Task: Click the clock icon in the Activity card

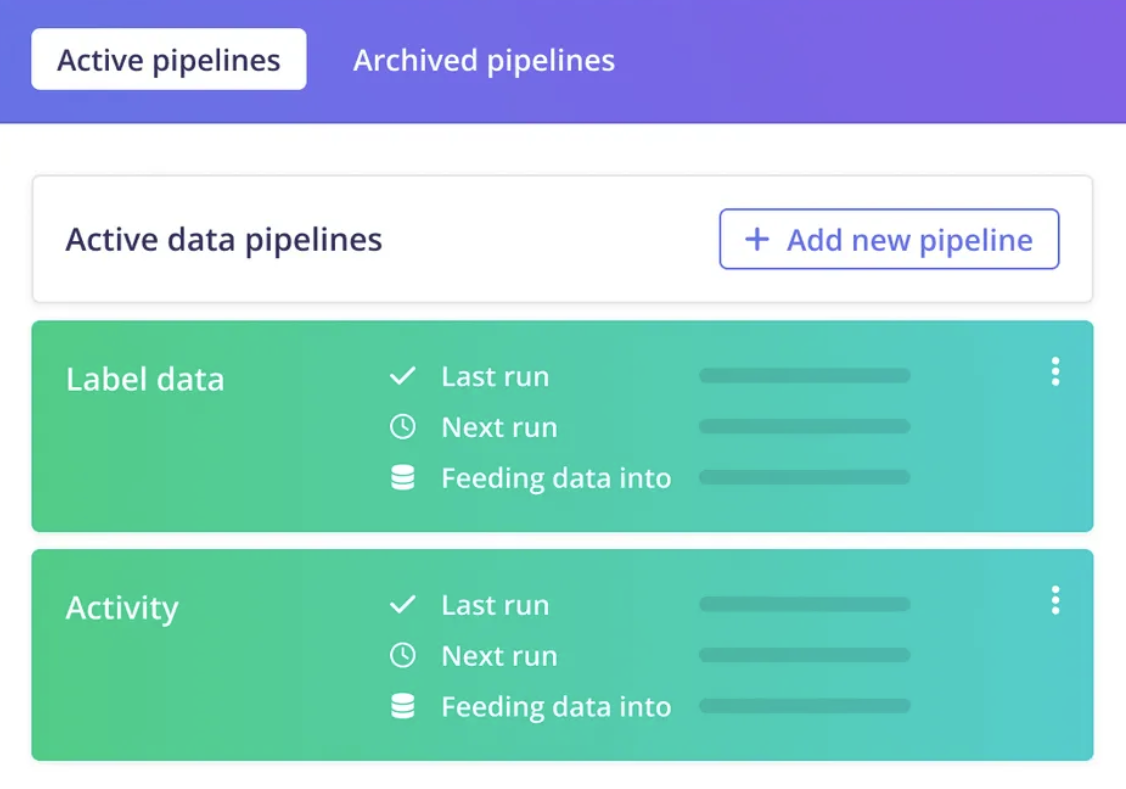Action: click(x=404, y=655)
